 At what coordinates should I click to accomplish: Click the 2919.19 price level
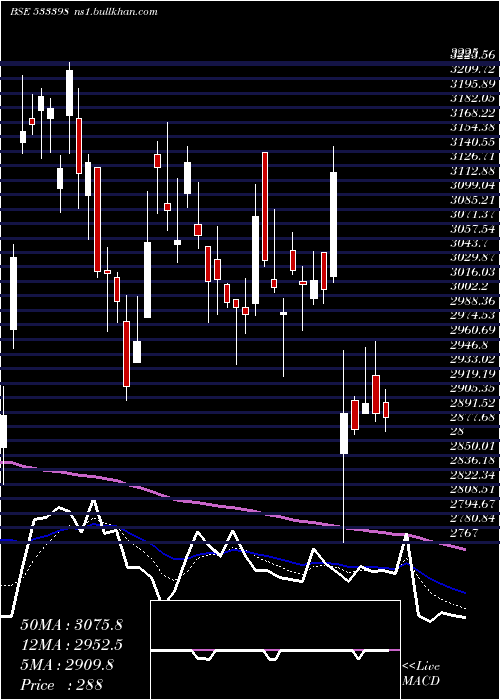point(472,374)
